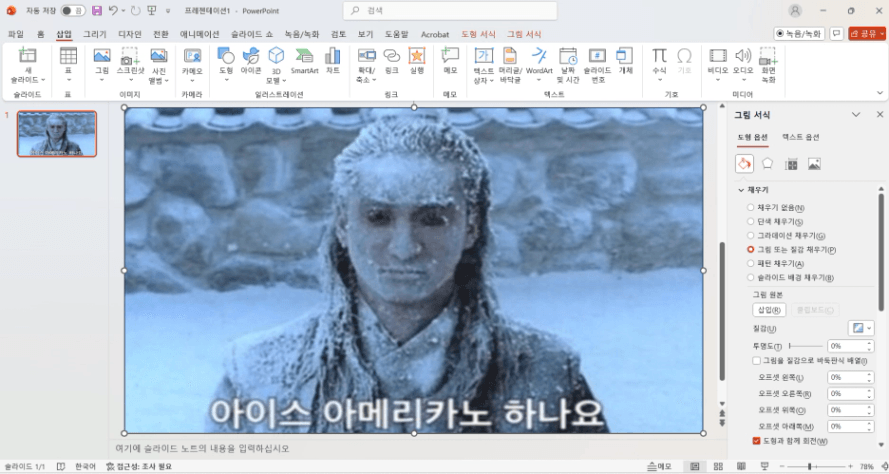Click the New Slide (새 슬라이드) icon

point(27,56)
